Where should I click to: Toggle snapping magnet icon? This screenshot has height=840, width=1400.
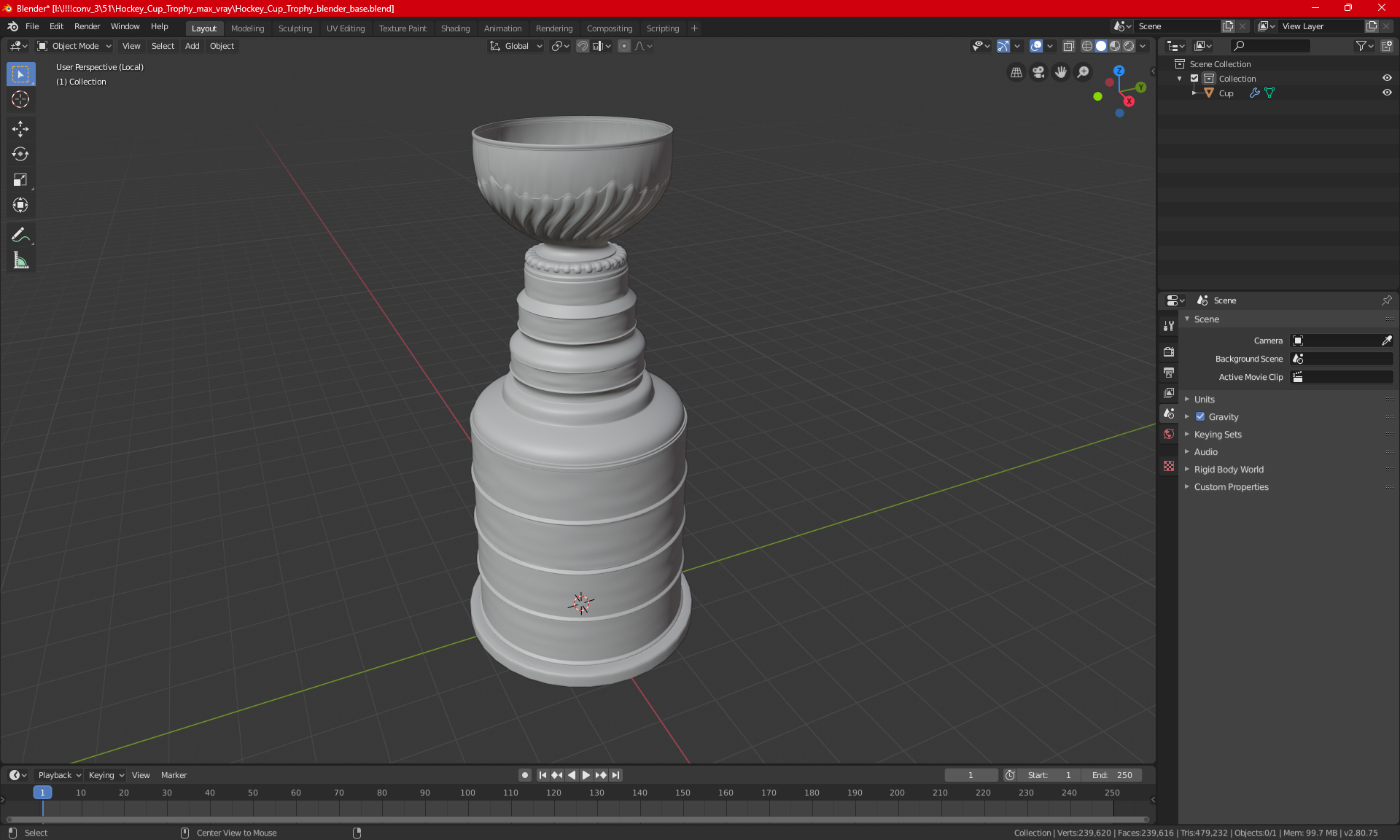tap(583, 46)
